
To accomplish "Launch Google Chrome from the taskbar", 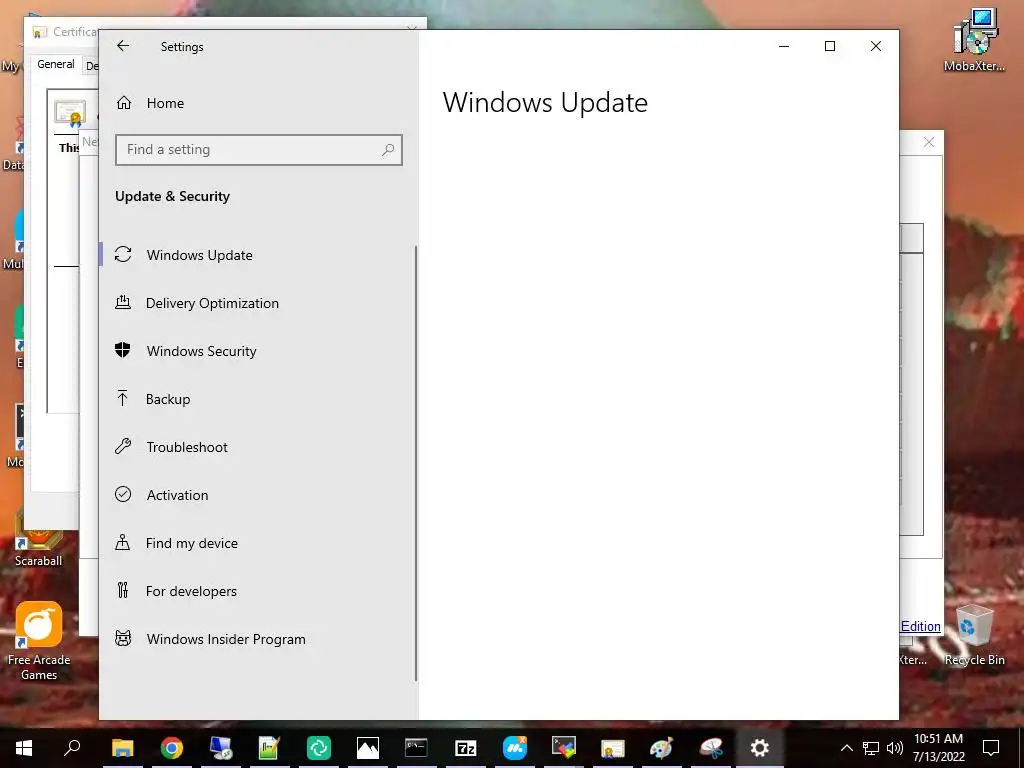I will pyautogui.click(x=172, y=748).
